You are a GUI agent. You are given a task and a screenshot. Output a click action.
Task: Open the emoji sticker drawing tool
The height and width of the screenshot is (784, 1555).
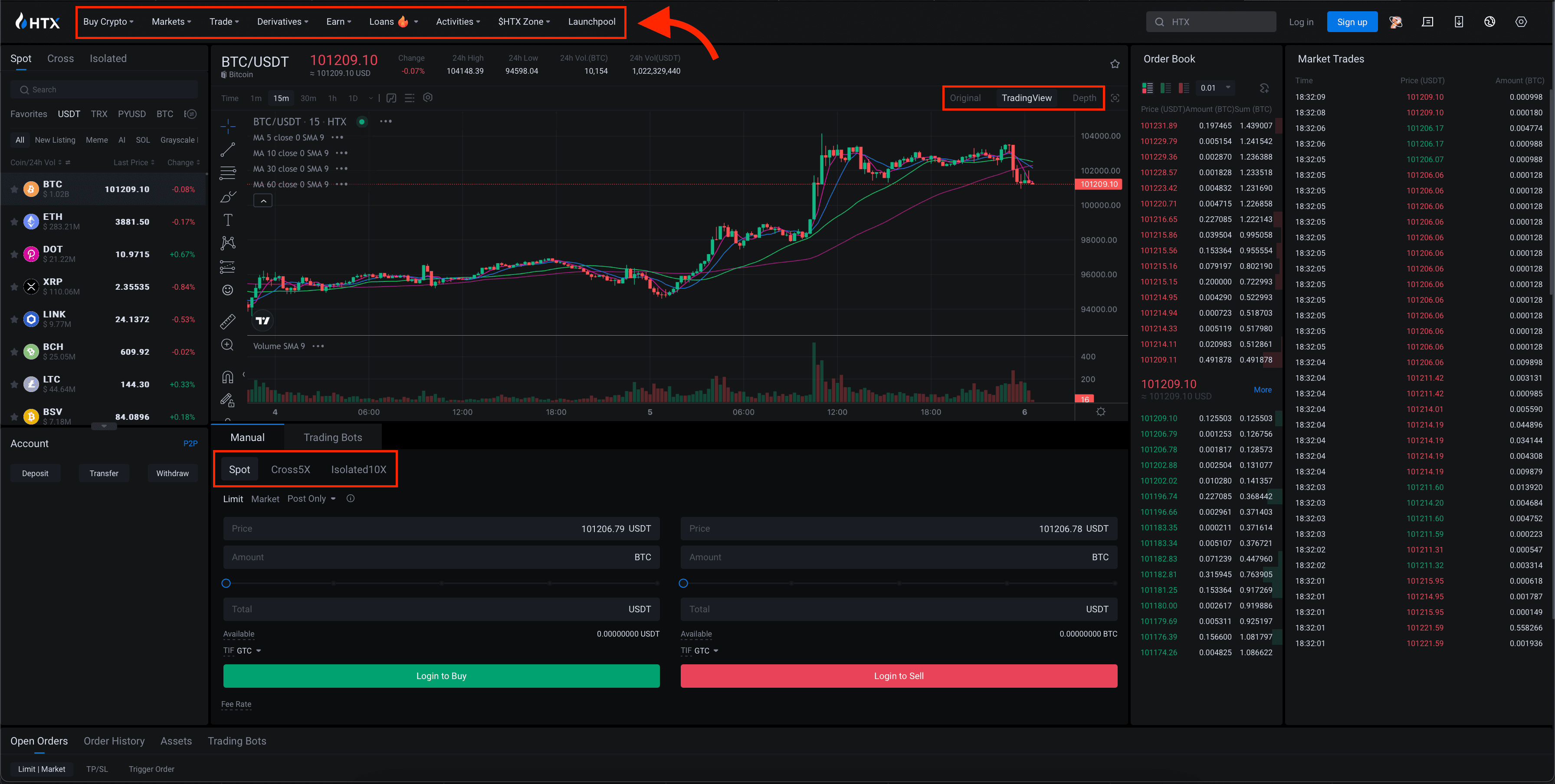(x=228, y=290)
